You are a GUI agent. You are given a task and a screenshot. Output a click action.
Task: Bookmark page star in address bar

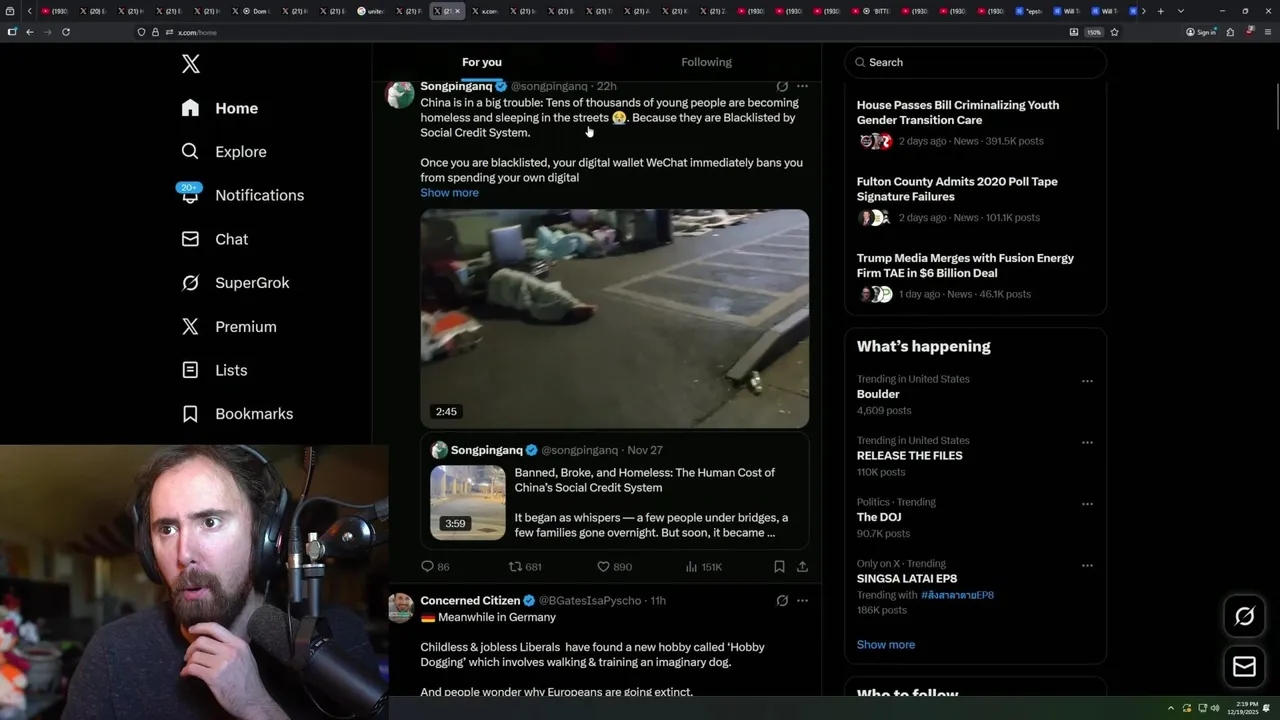[x=1114, y=32]
